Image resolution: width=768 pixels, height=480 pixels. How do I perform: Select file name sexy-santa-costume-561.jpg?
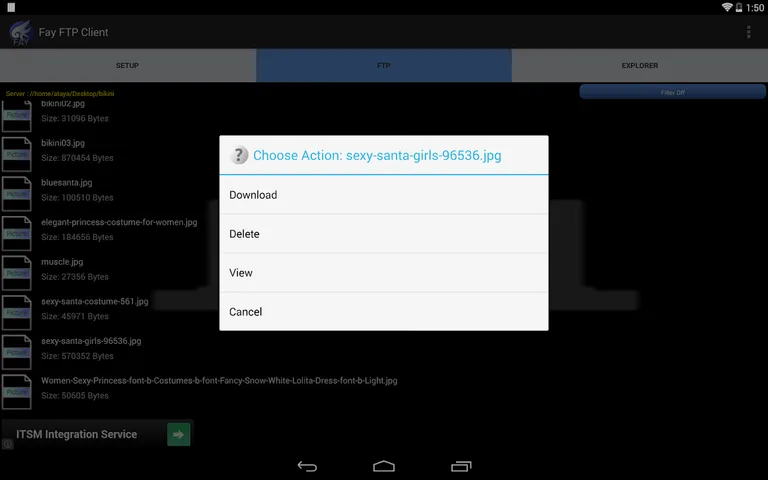(95, 302)
